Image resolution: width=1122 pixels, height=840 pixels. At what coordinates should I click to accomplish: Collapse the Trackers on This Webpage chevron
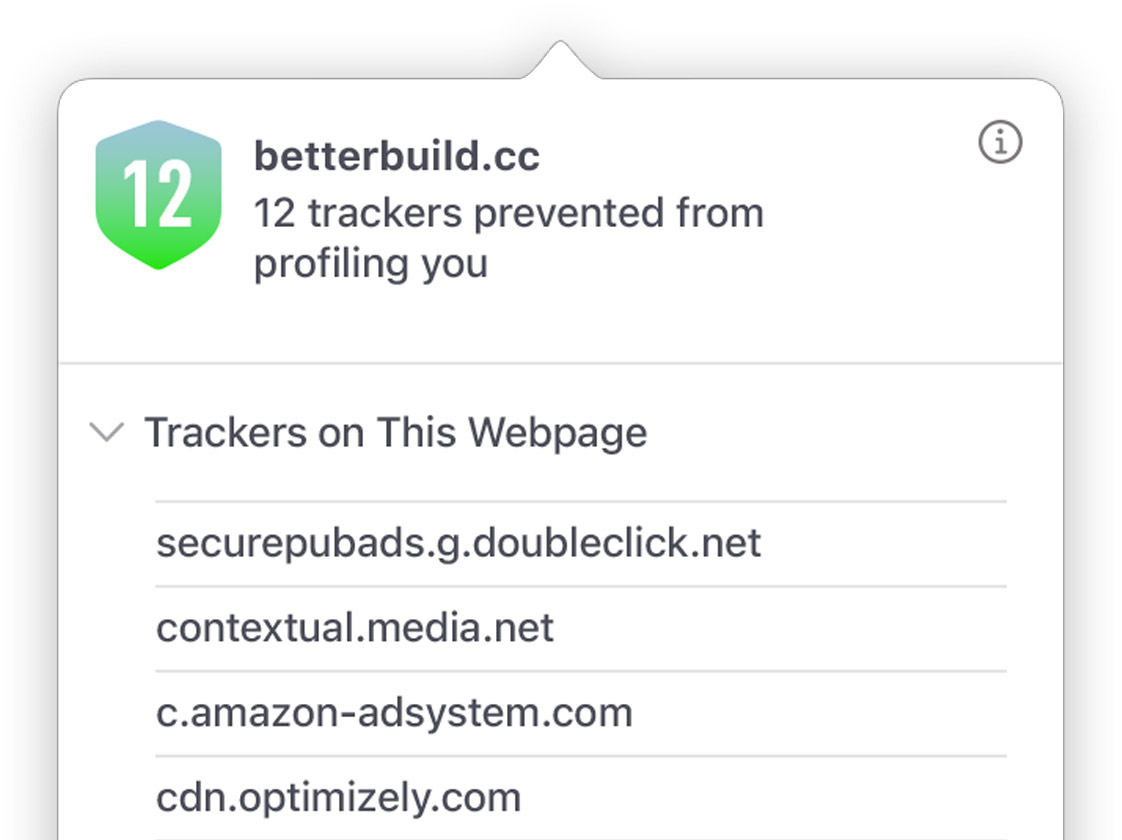pyautogui.click(x=106, y=433)
